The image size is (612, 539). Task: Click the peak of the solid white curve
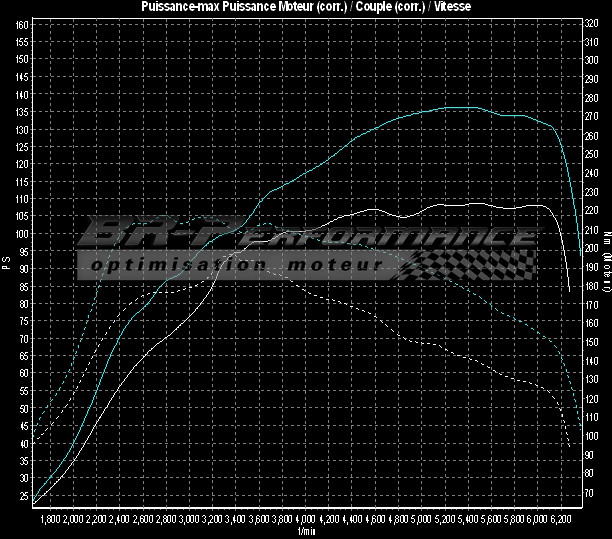pos(462,203)
